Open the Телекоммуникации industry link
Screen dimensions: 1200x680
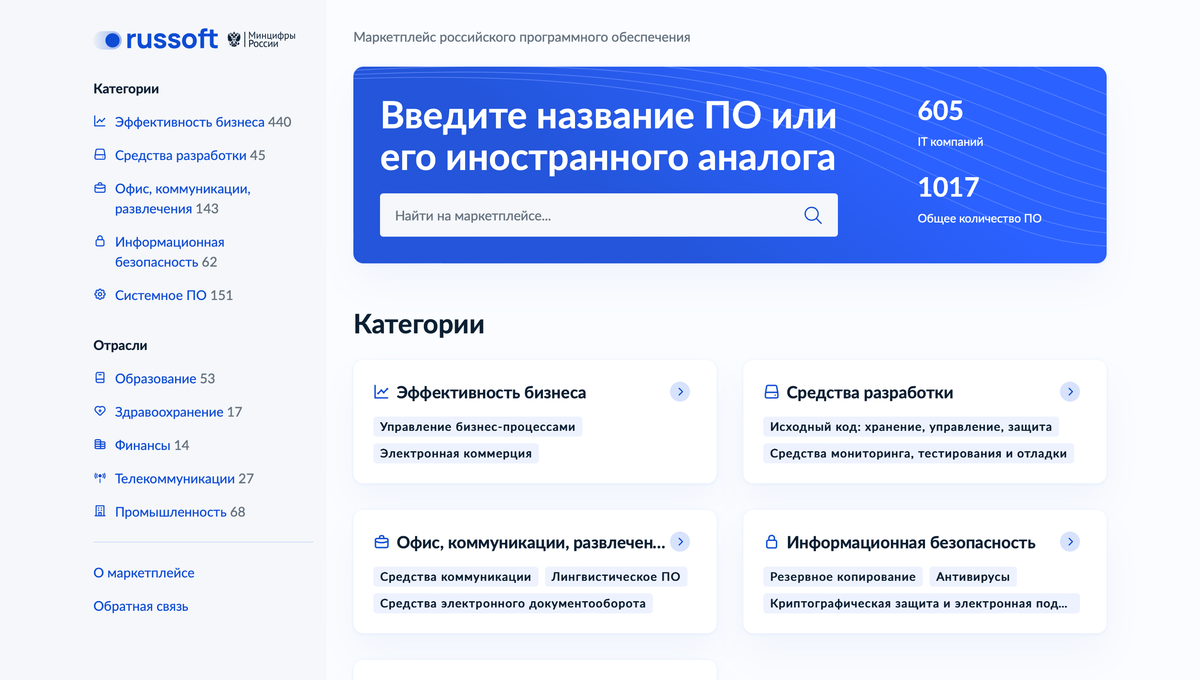pyautogui.click(x=175, y=478)
